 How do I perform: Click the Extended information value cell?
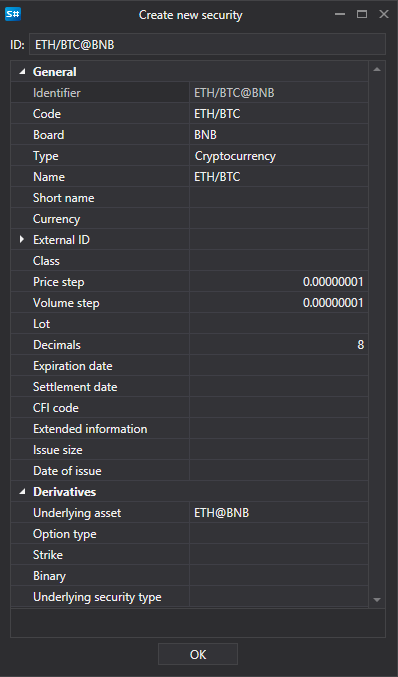pyautogui.click(x=279, y=429)
